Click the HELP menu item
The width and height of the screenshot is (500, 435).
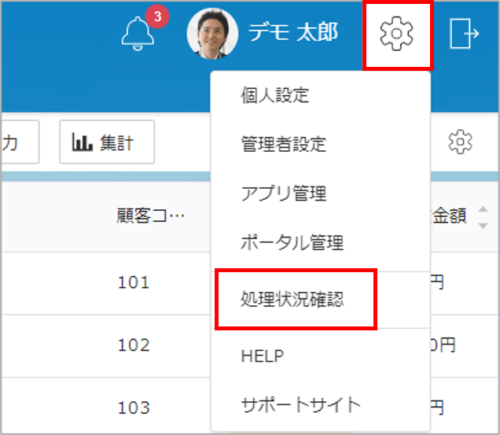click(x=262, y=356)
